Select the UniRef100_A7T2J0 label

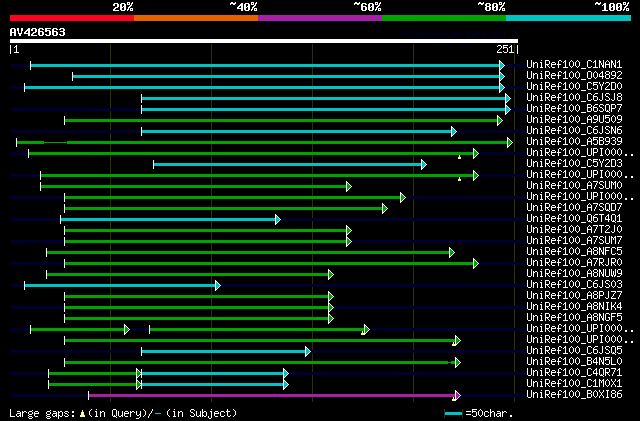(x=574, y=229)
